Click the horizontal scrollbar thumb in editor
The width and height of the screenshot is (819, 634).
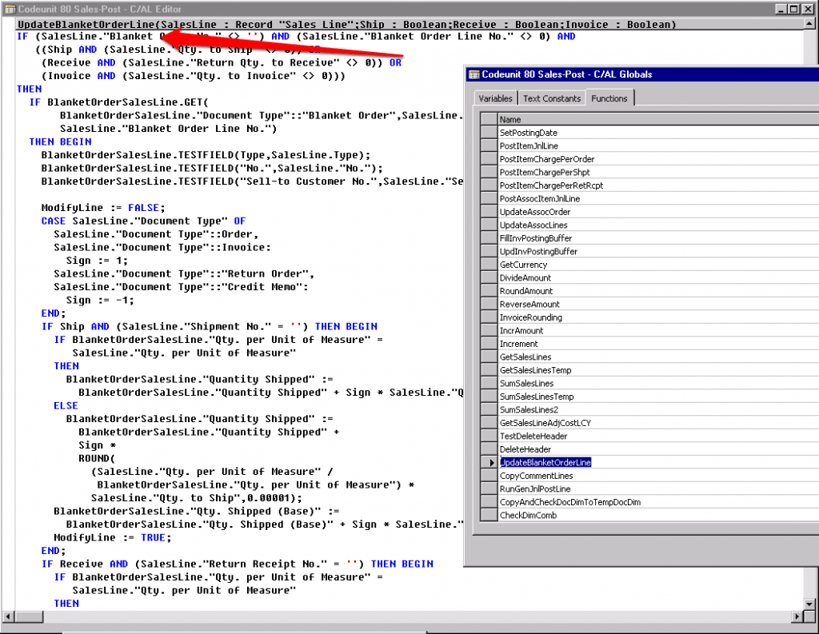[29, 617]
